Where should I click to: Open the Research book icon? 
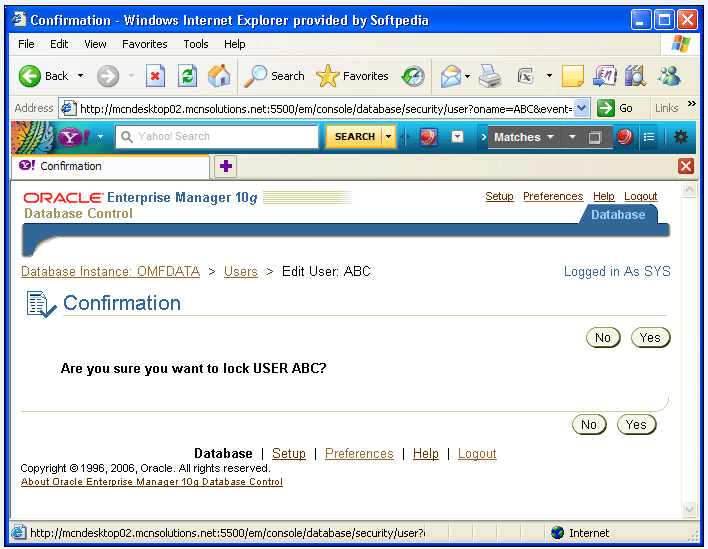coord(635,76)
